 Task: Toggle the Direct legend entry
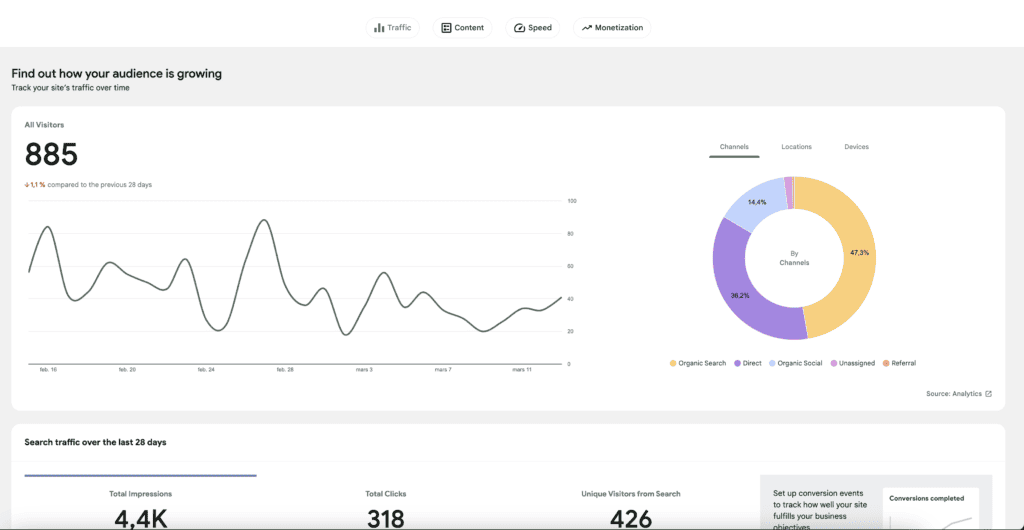[748, 363]
